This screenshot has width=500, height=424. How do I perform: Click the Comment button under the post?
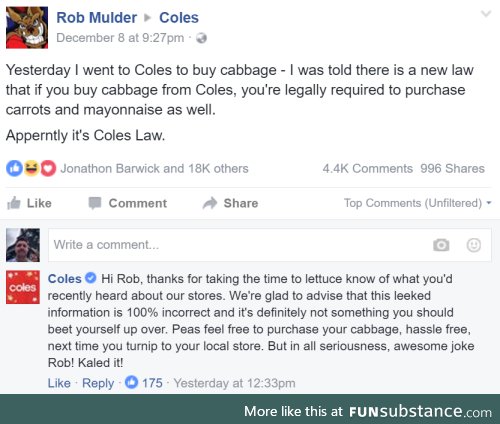(128, 203)
